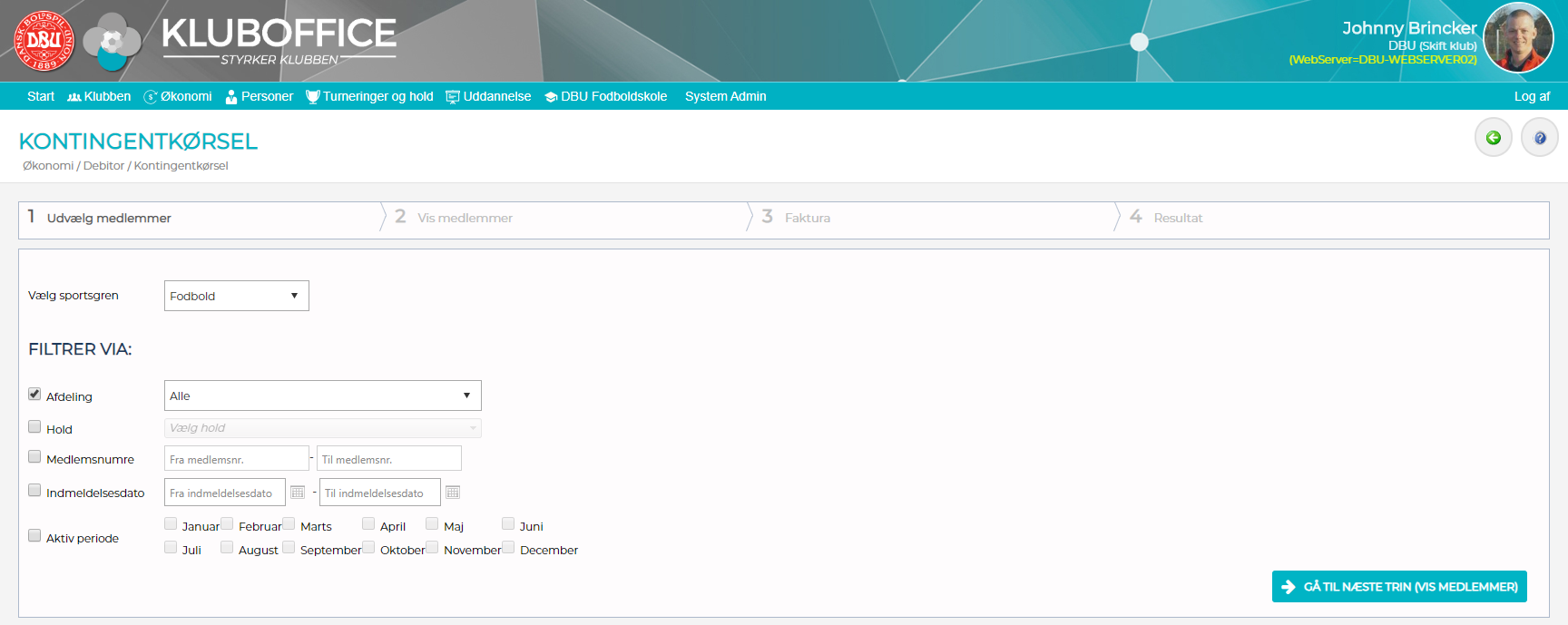Open the help question mark icon

pos(1539,138)
